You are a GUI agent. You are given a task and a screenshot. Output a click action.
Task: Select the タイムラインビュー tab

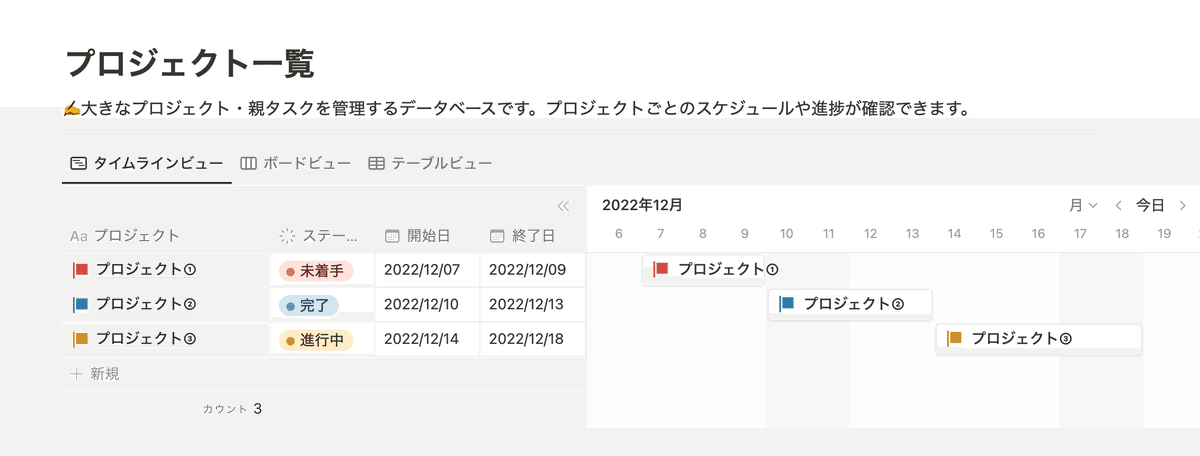point(147,163)
